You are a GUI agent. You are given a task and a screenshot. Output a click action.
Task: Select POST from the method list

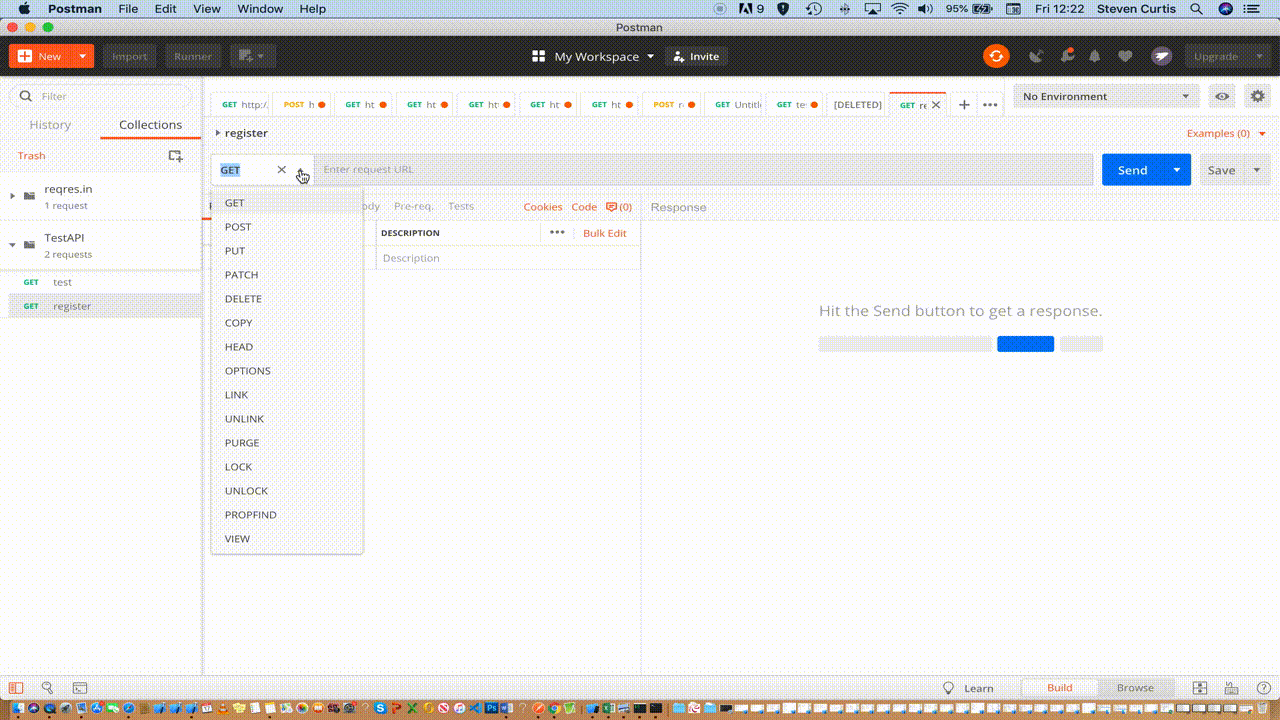(287, 227)
